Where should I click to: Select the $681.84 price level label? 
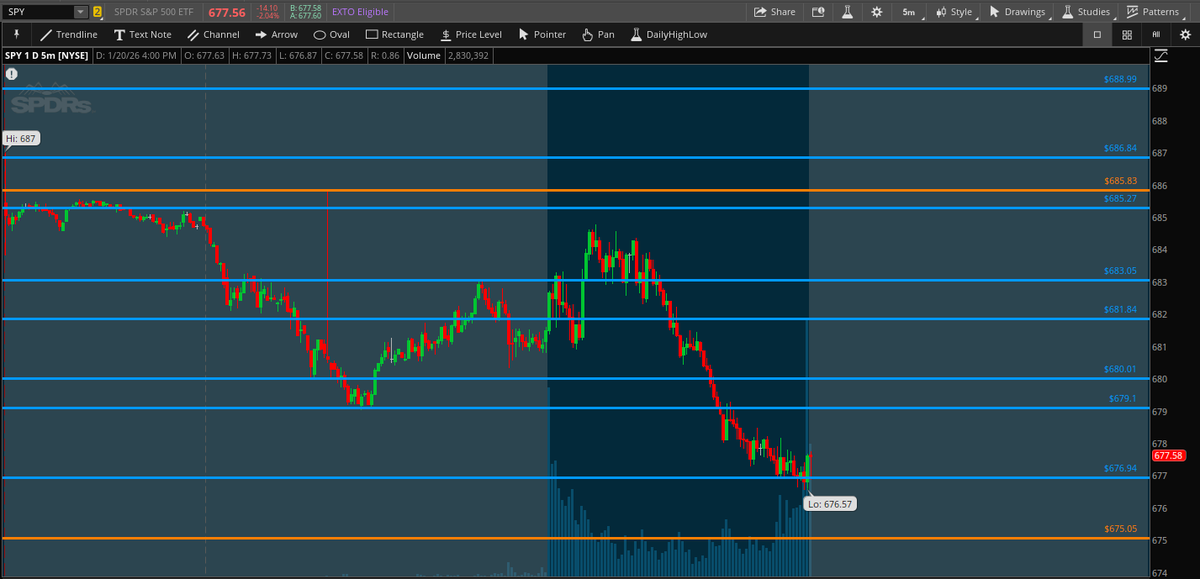click(1120, 310)
